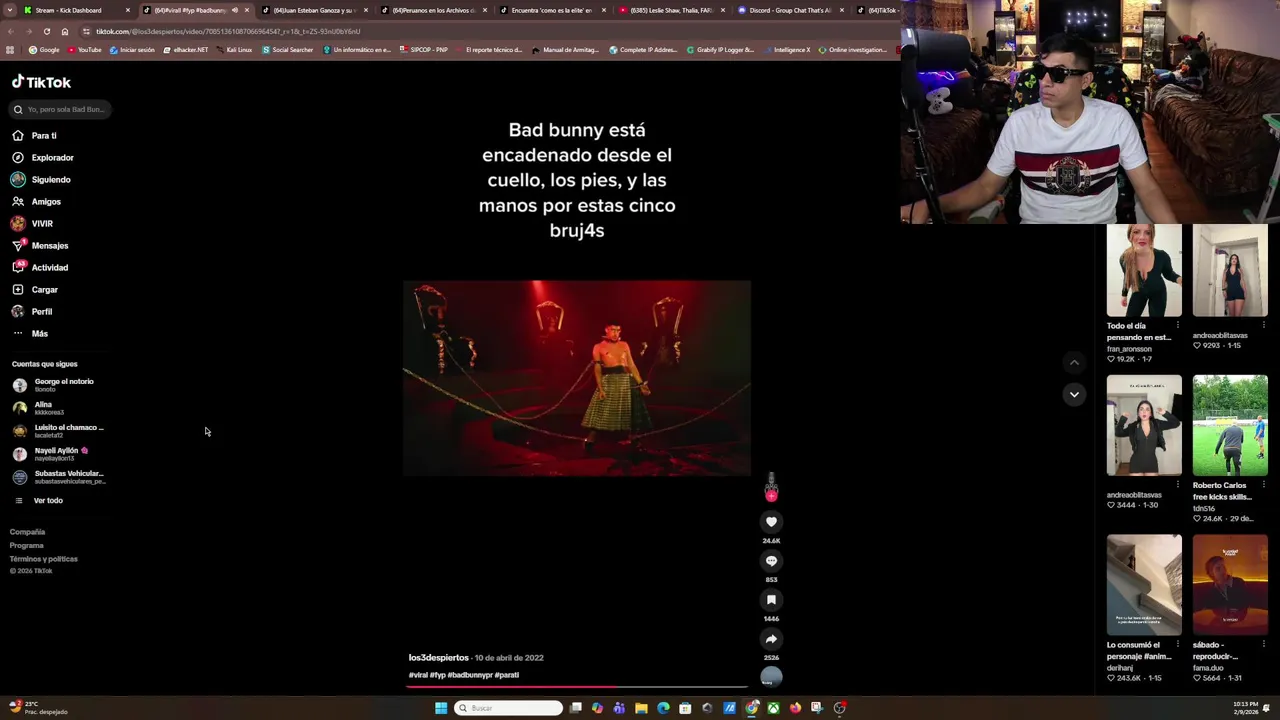Open Roberto Carlos free kicks video thumbnail
This screenshot has width=1280, height=720.
[x=1230, y=425]
